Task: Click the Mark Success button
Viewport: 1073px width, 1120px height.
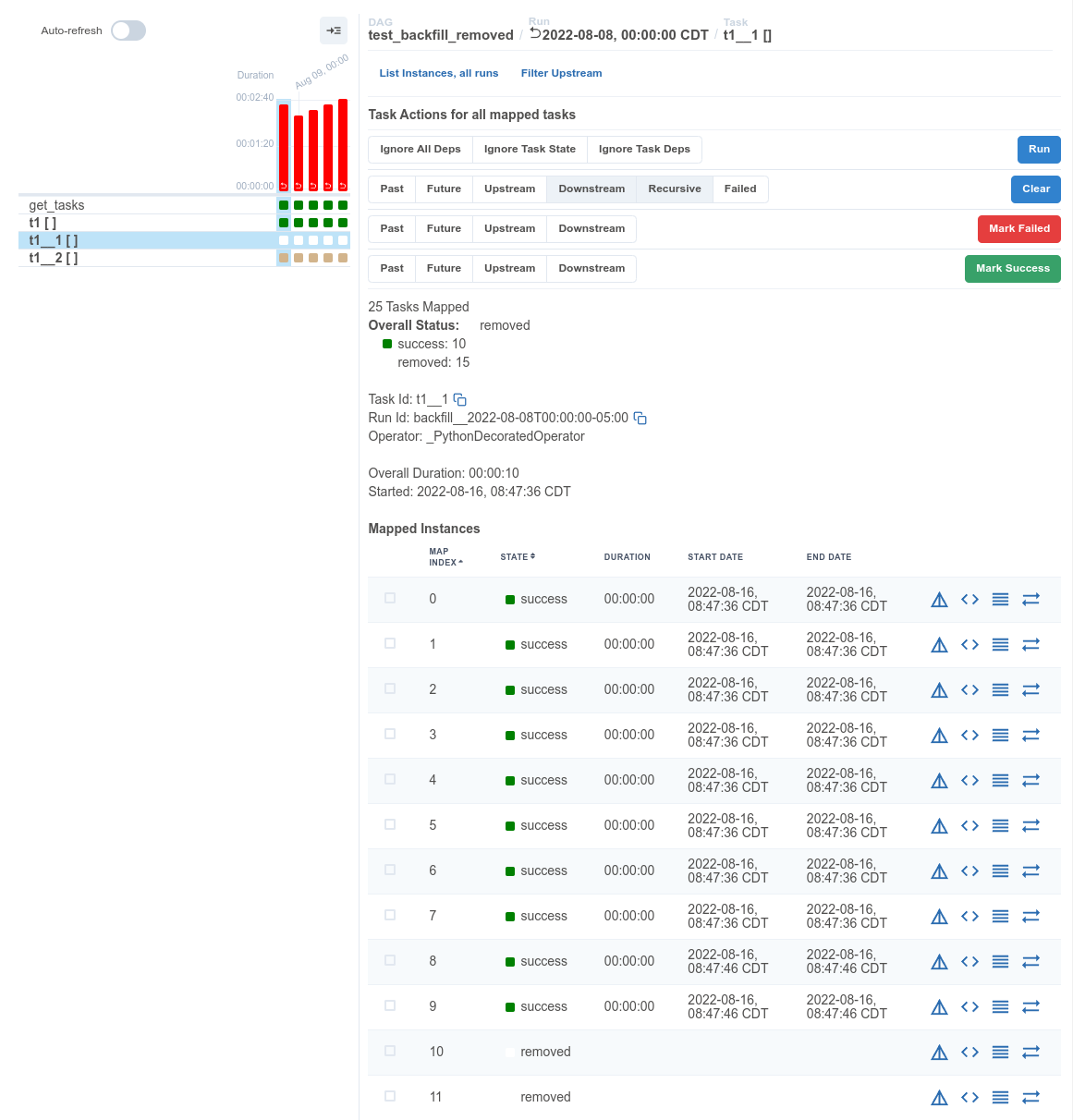Action: [1012, 268]
